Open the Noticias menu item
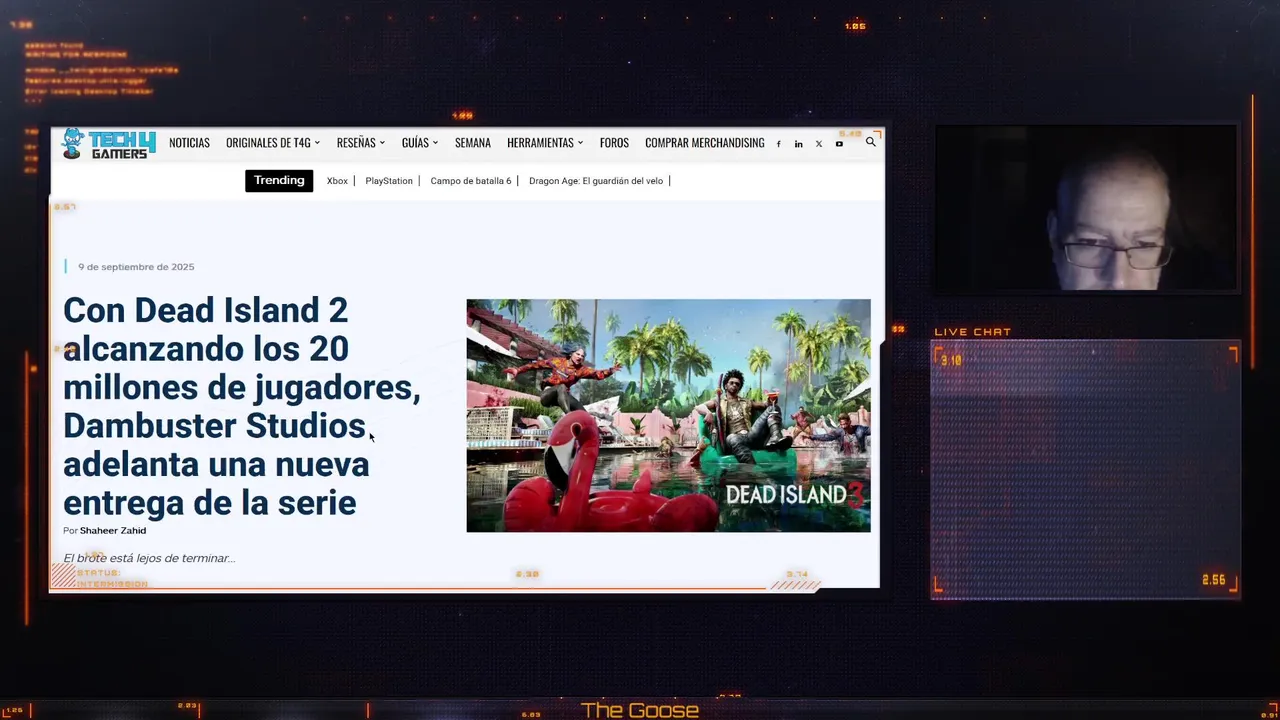Screen dimensions: 1280x720 click(x=189, y=143)
